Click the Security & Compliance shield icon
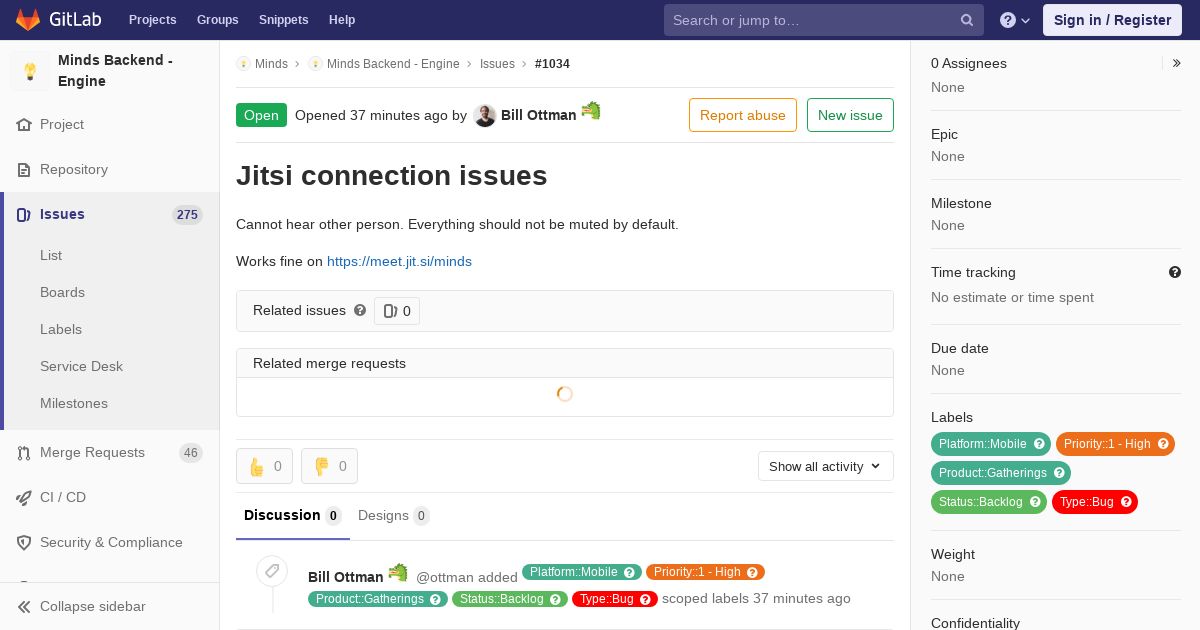The height and width of the screenshot is (630, 1200). click(24, 543)
